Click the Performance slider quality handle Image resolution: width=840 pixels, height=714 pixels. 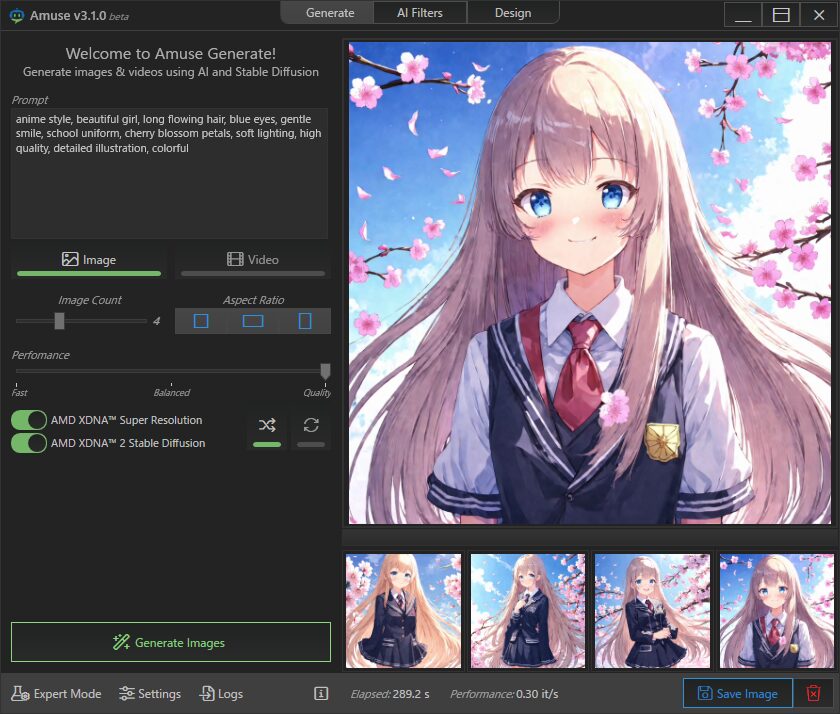pyautogui.click(x=325, y=371)
